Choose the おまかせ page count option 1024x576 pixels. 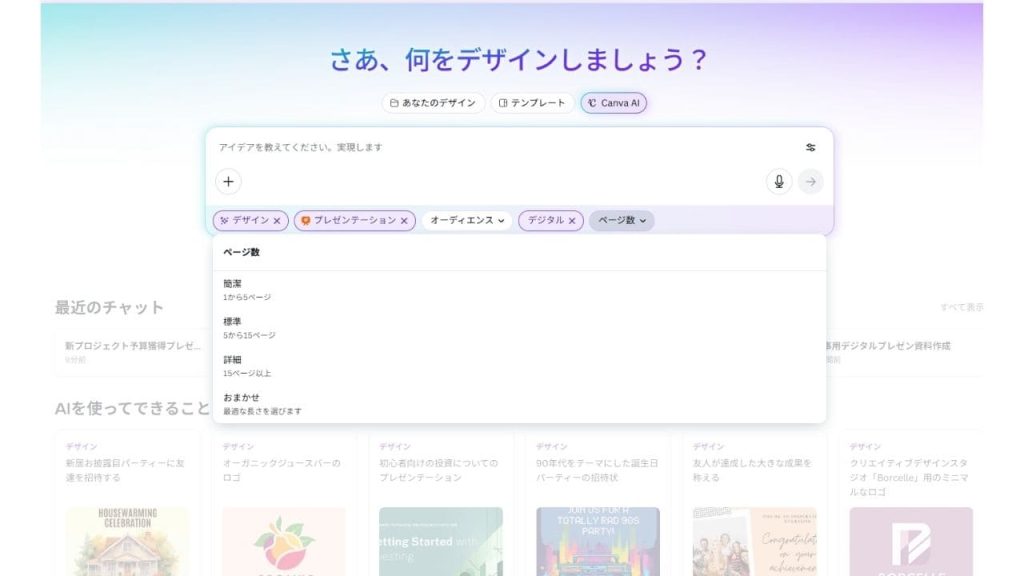[x=262, y=404]
